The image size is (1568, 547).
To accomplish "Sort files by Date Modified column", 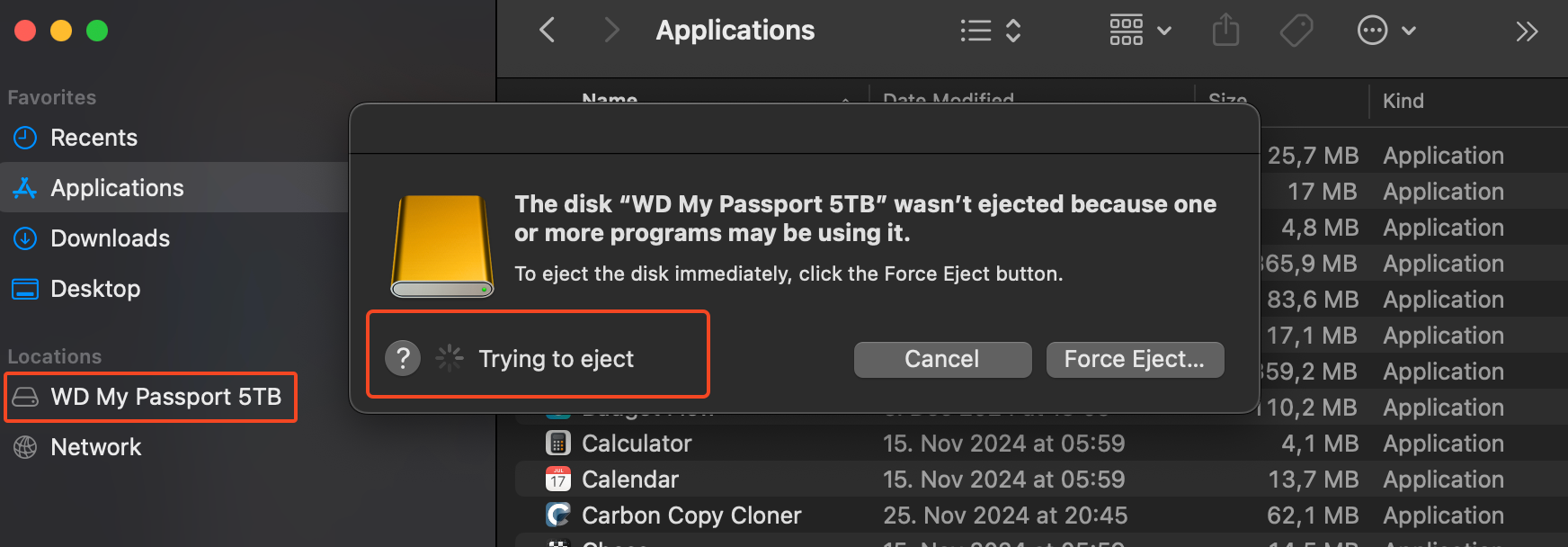I will click(948, 100).
